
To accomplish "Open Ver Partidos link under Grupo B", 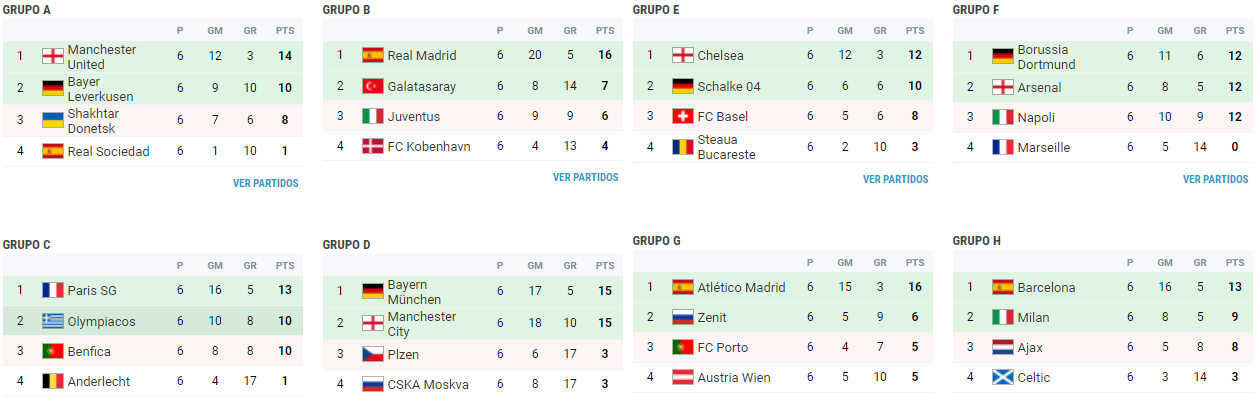I will [585, 177].
